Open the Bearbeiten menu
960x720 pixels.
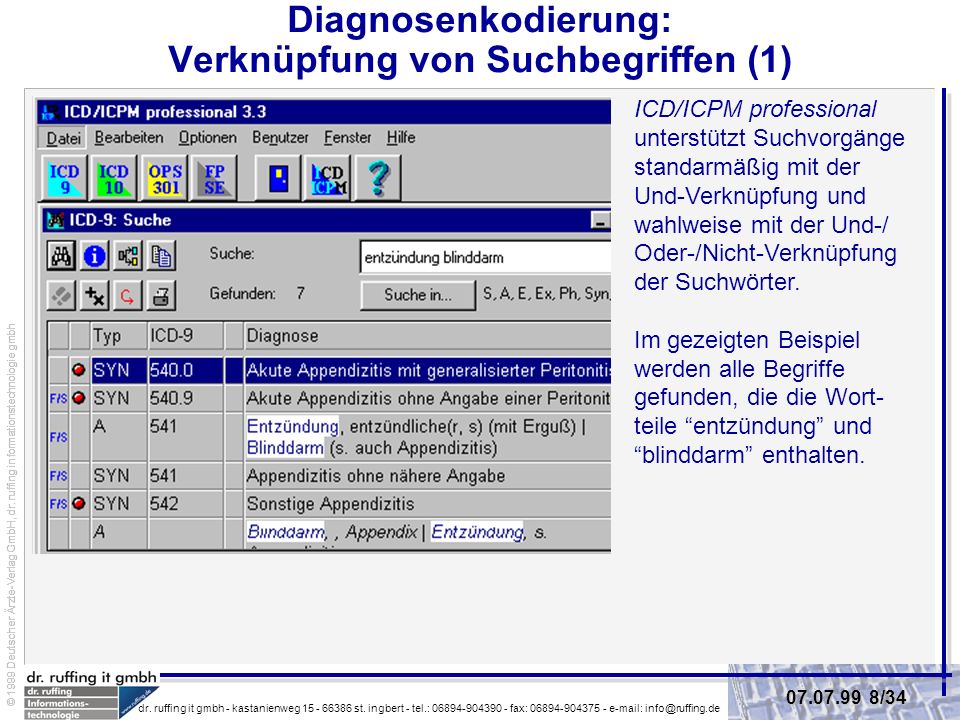129,138
